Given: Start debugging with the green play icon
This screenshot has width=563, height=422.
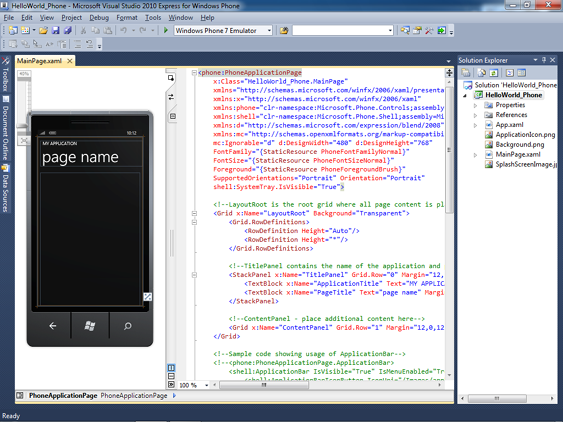Looking at the screenshot, I should pyautogui.click(x=166, y=31).
